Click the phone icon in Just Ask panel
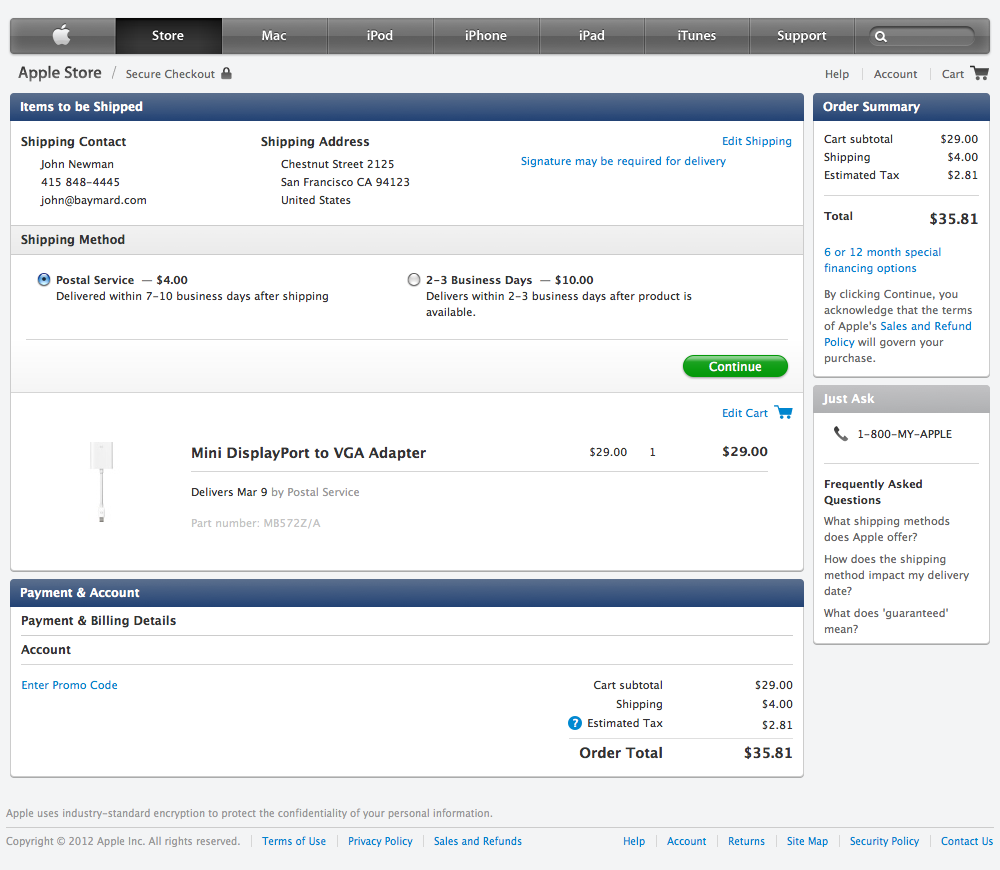1000x870 pixels. (840, 434)
